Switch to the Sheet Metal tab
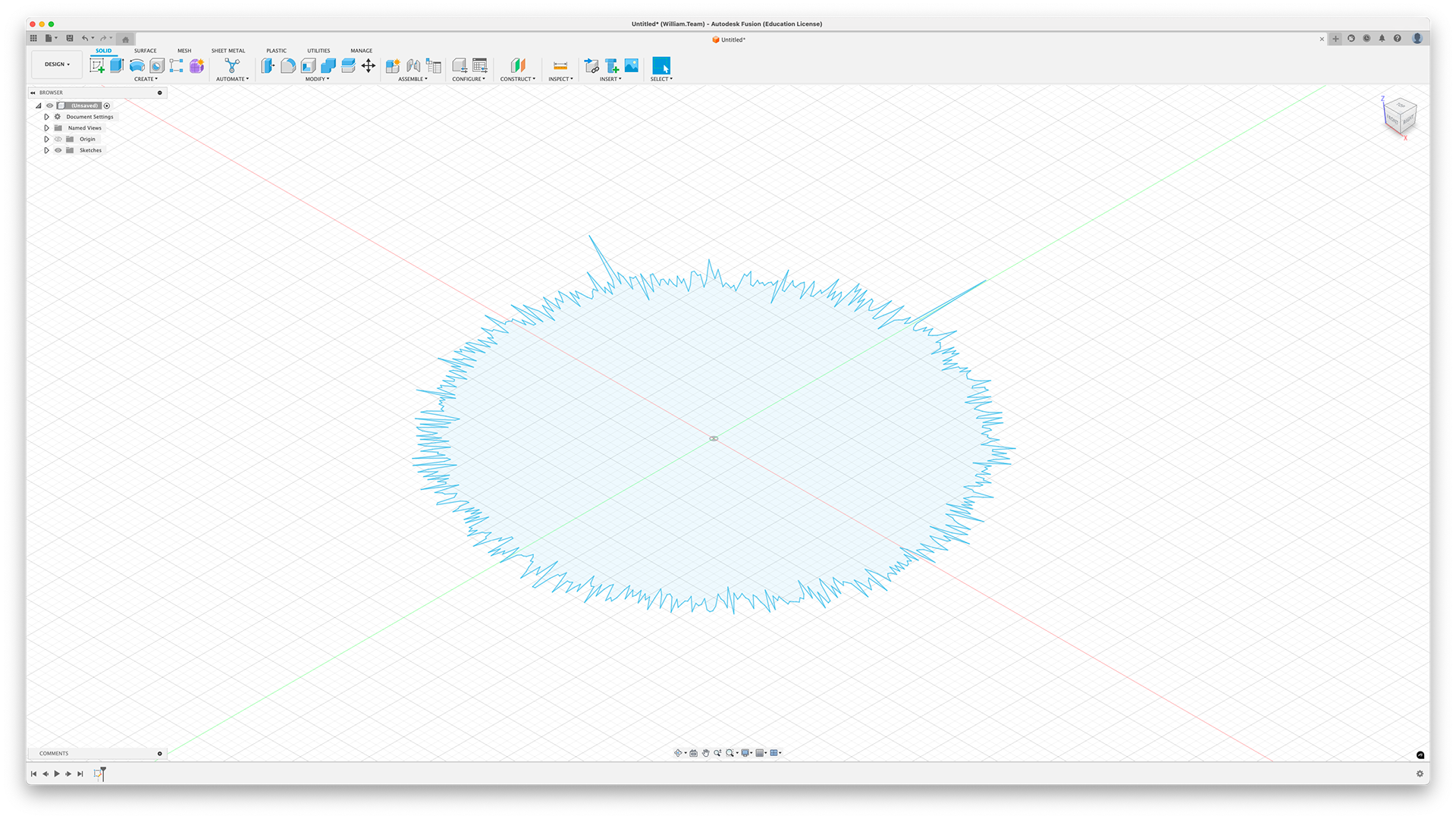Image resolution: width=1456 pixels, height=819 pixels. 228,51
